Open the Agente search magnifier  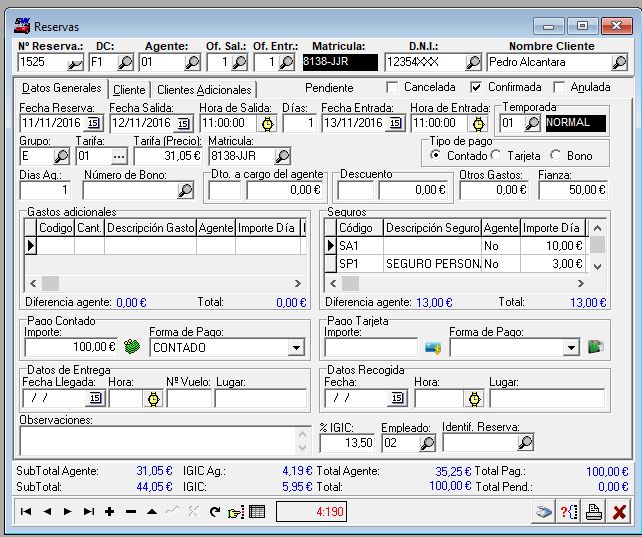point(192,63)
